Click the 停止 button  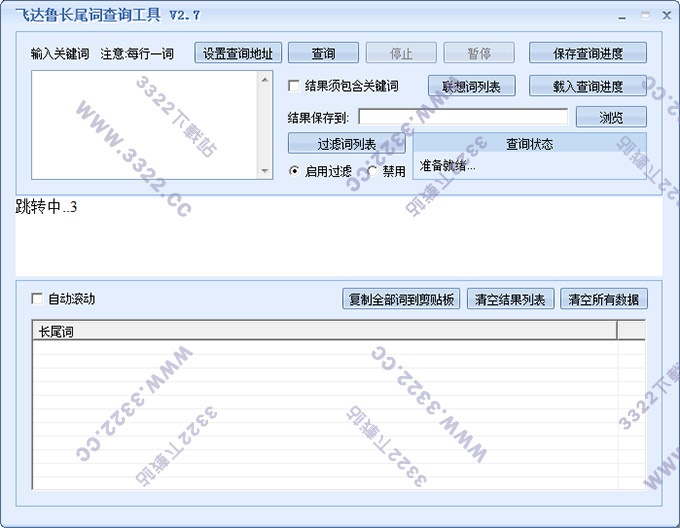pyautogui.click(x=401, y=53)
